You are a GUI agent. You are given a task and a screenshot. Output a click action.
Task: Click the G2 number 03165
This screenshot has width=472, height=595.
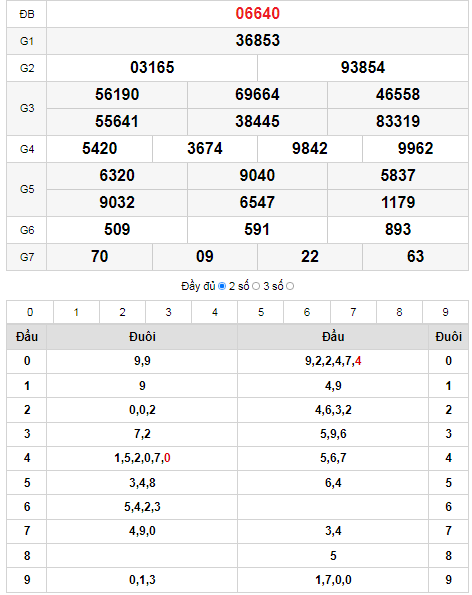click(x=152, y=68)
